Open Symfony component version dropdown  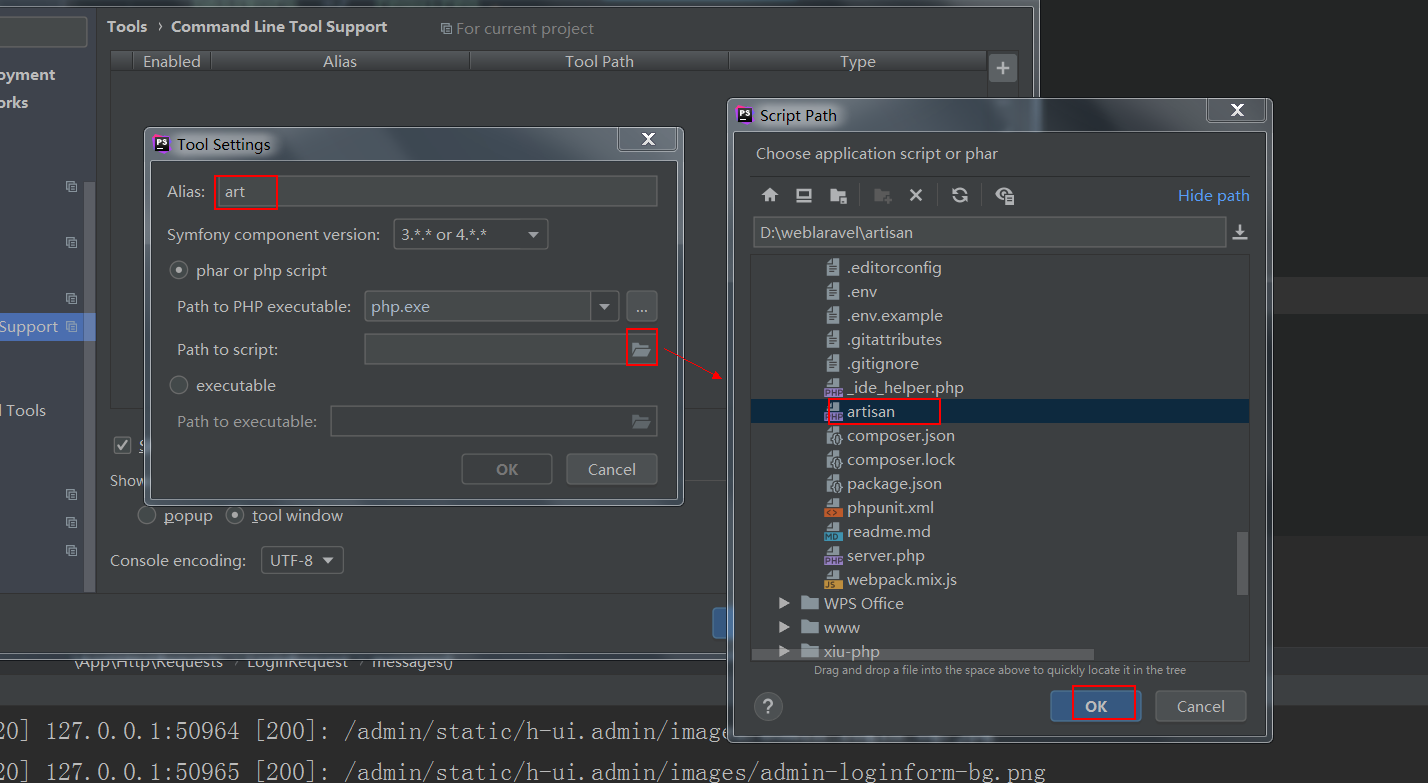[x=470, y=235]
